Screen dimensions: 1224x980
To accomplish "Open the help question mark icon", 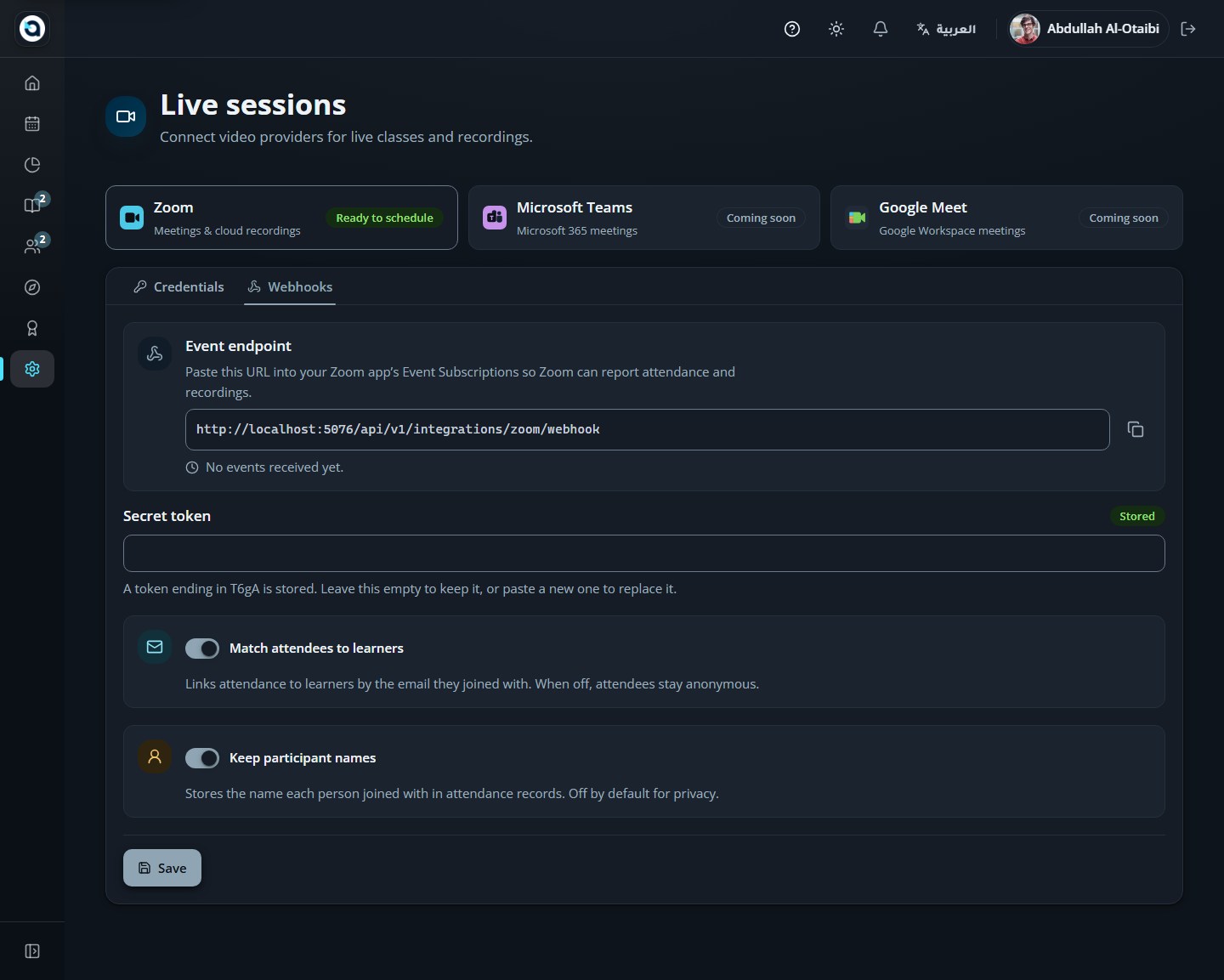I will [792, 29].
